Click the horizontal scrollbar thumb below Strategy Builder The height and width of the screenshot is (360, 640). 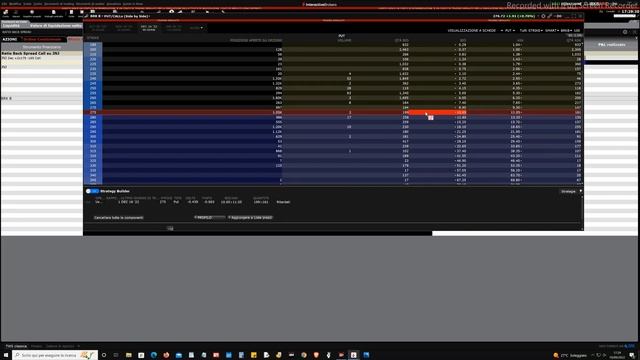[170, 228]
